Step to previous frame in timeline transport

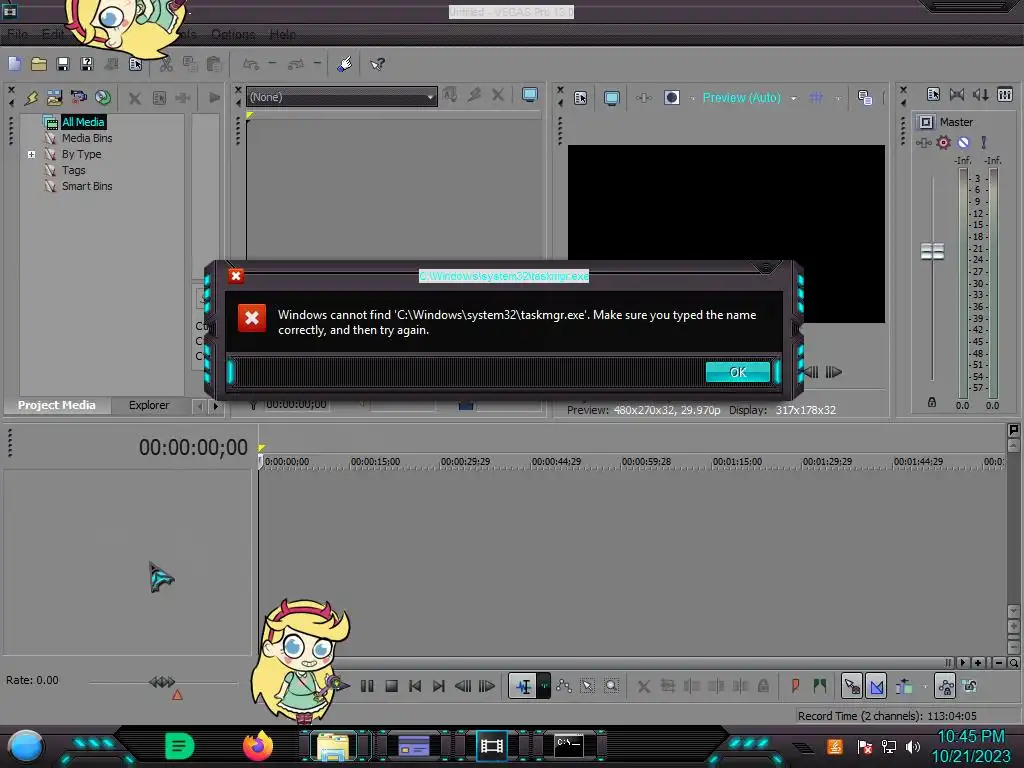click(x=463, y=686)
